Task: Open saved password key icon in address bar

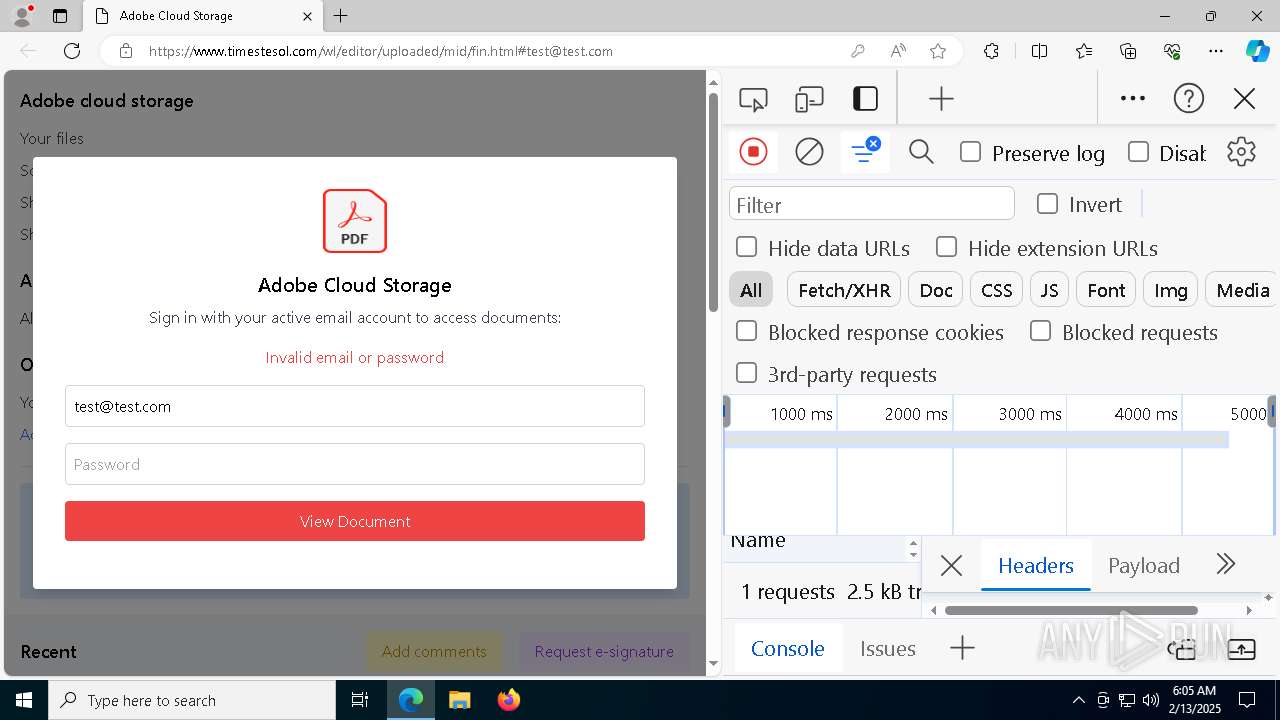Action: (857, 51)
